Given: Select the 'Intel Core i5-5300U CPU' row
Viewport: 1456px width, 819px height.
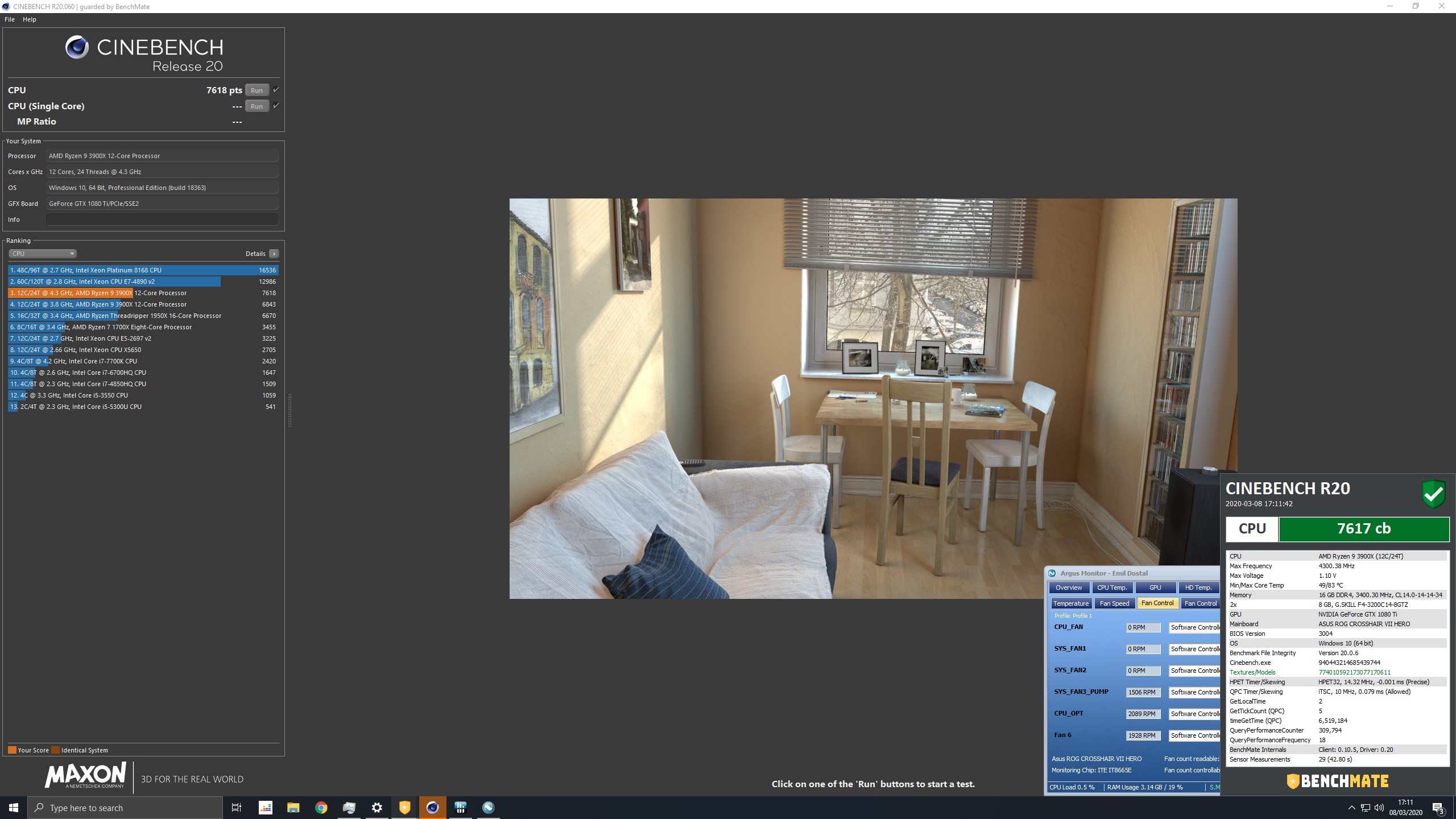Looking at the screenshot, I should tap(143, 407).
